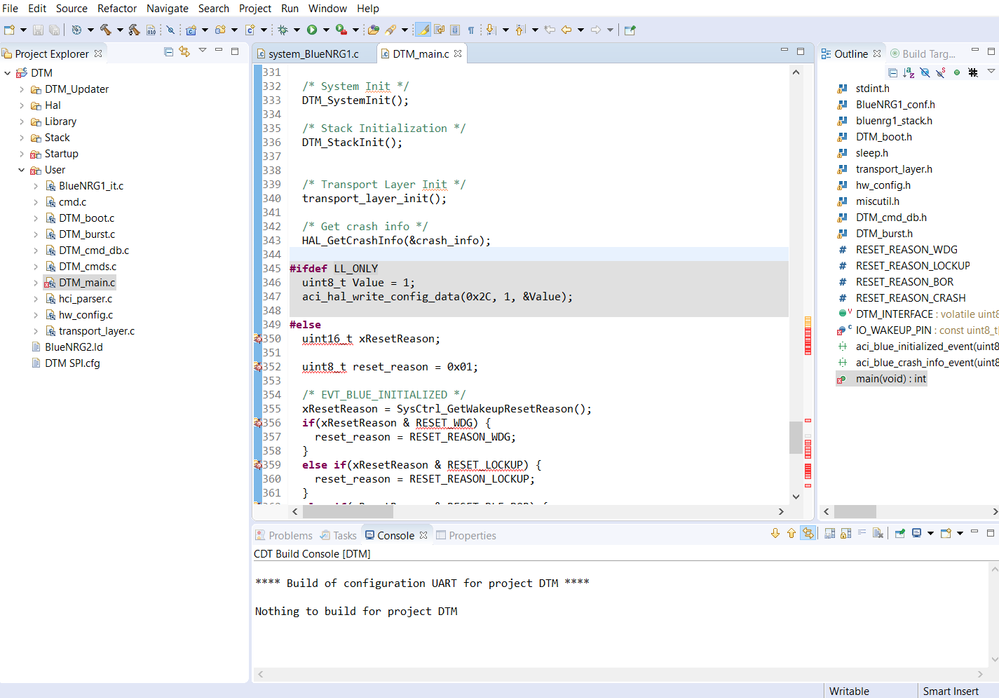Click the External Tools run icon
This screenshot has height=698, width=999.
341,30
